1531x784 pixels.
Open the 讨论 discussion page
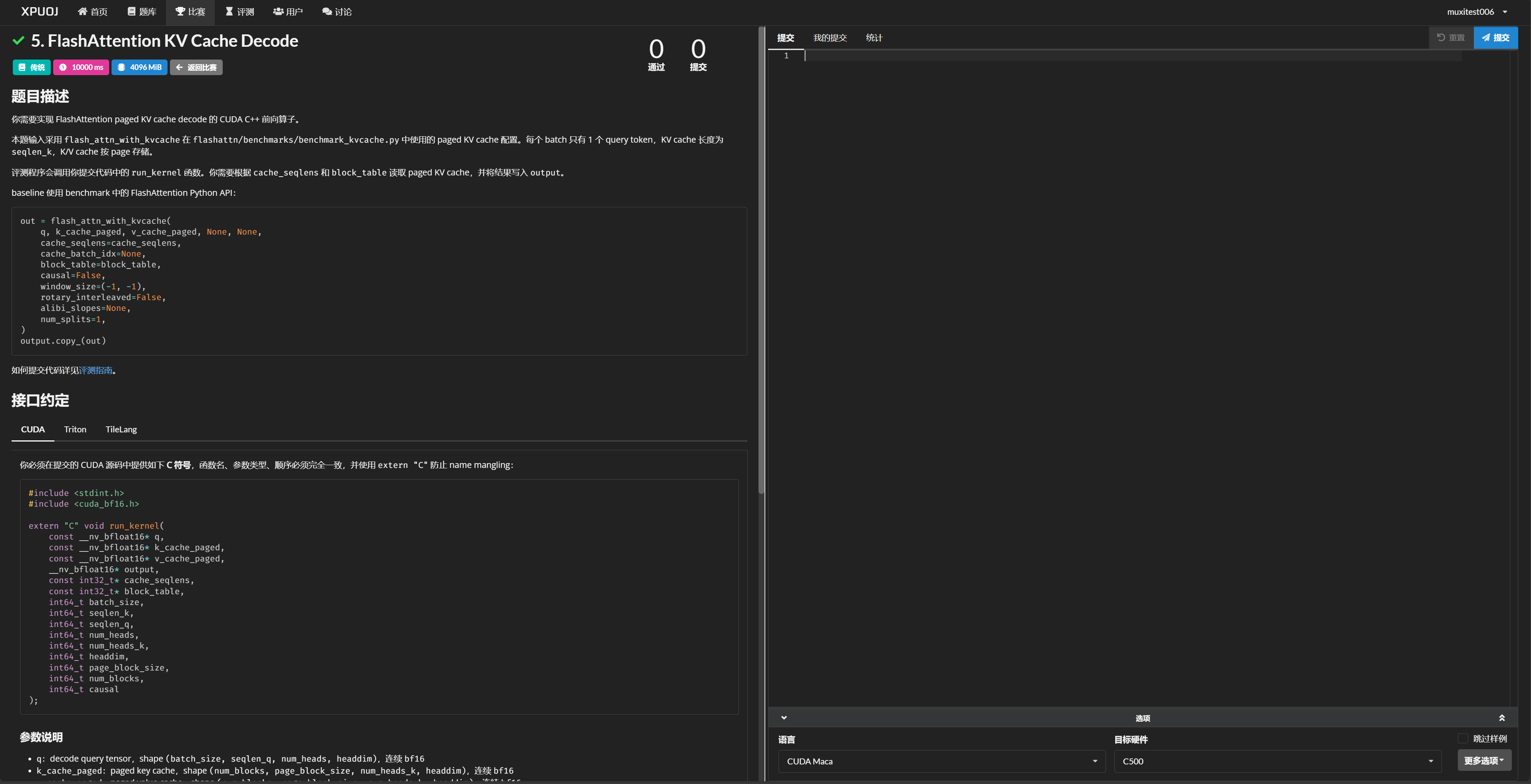[337, 12]
